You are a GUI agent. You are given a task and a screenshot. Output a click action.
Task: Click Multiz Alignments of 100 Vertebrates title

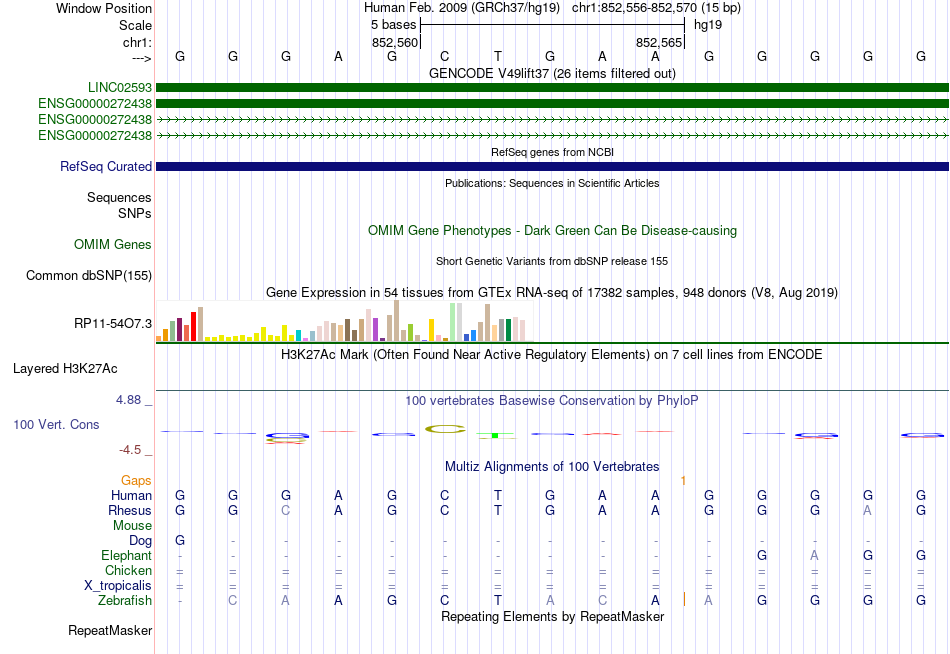coord(552,467)
